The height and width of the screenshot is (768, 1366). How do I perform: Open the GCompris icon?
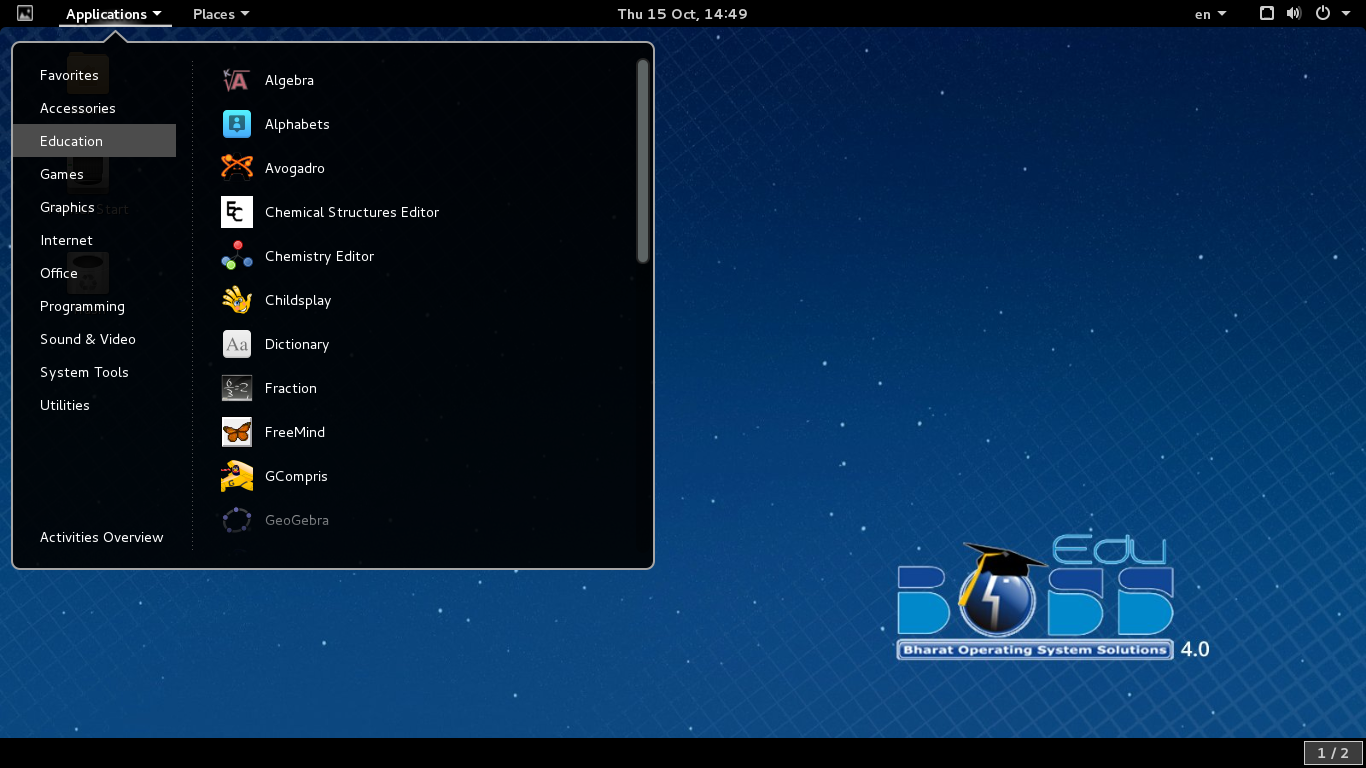click(x=237, y=476)
